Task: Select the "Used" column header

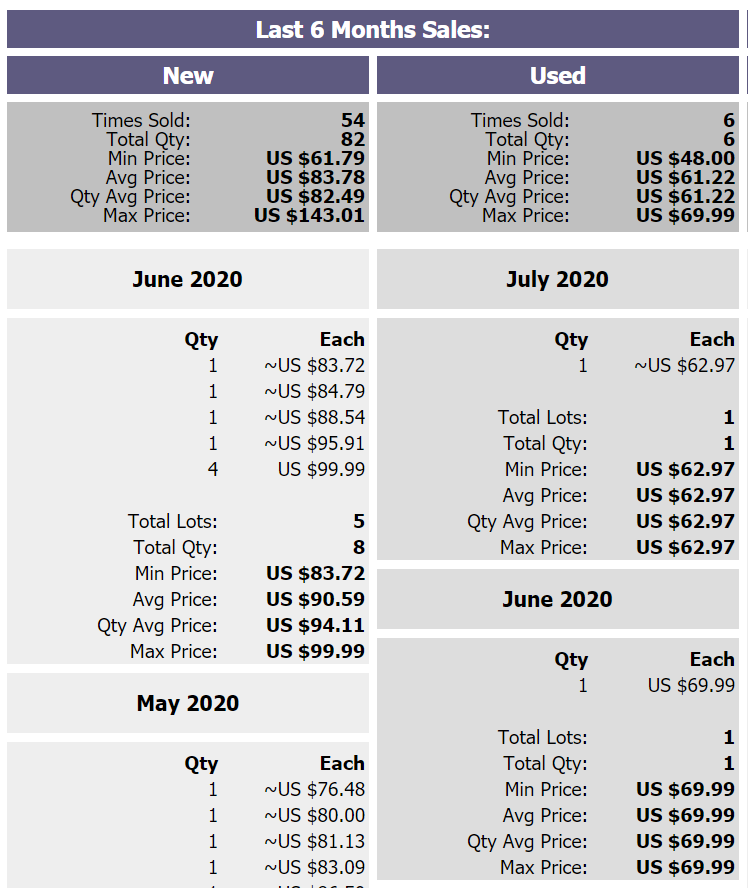Action: pyautogui.click(x=557, y=76)
